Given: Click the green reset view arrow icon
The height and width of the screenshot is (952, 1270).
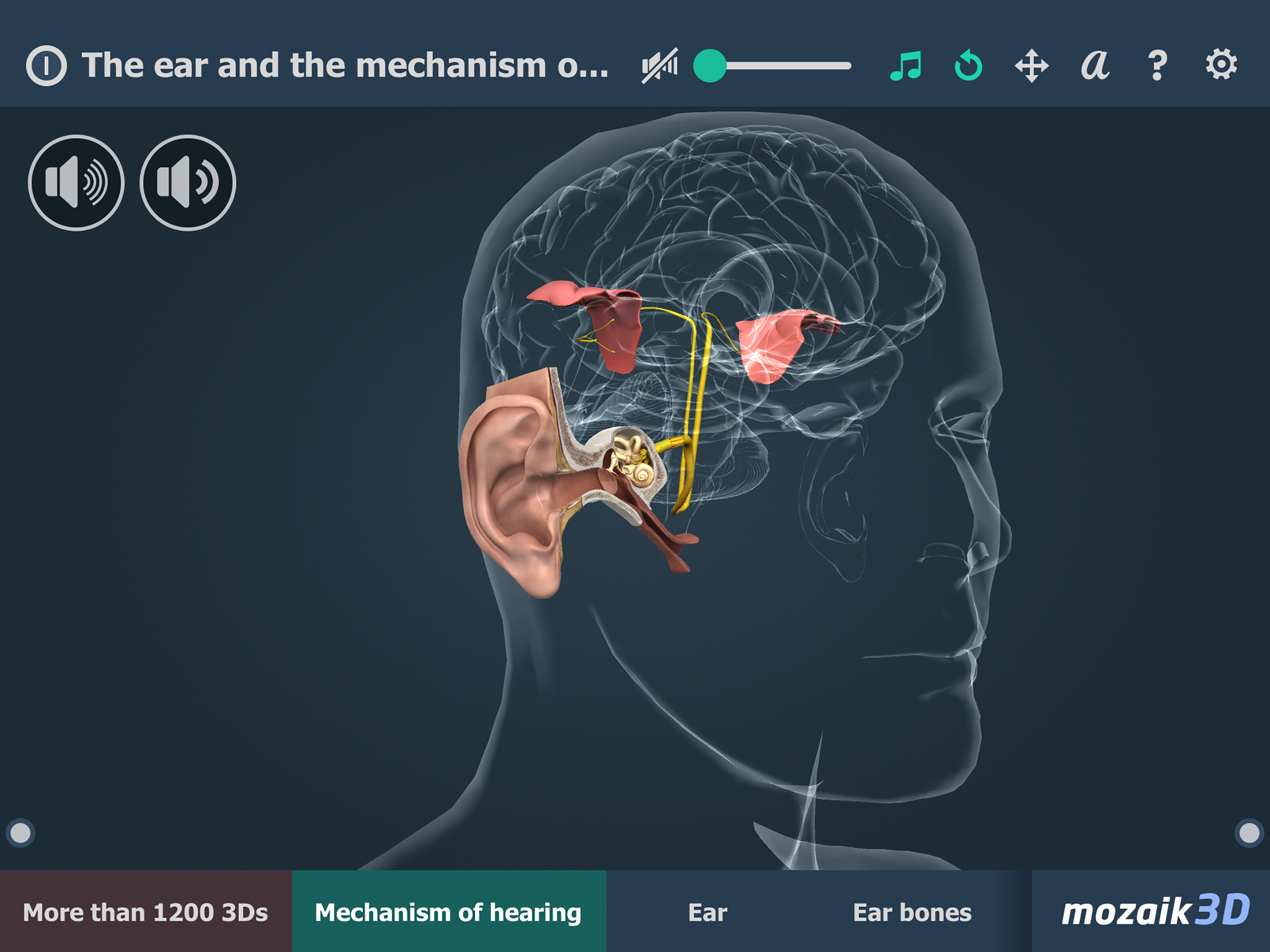Looking at the screenshot, I should coord(969,66).
